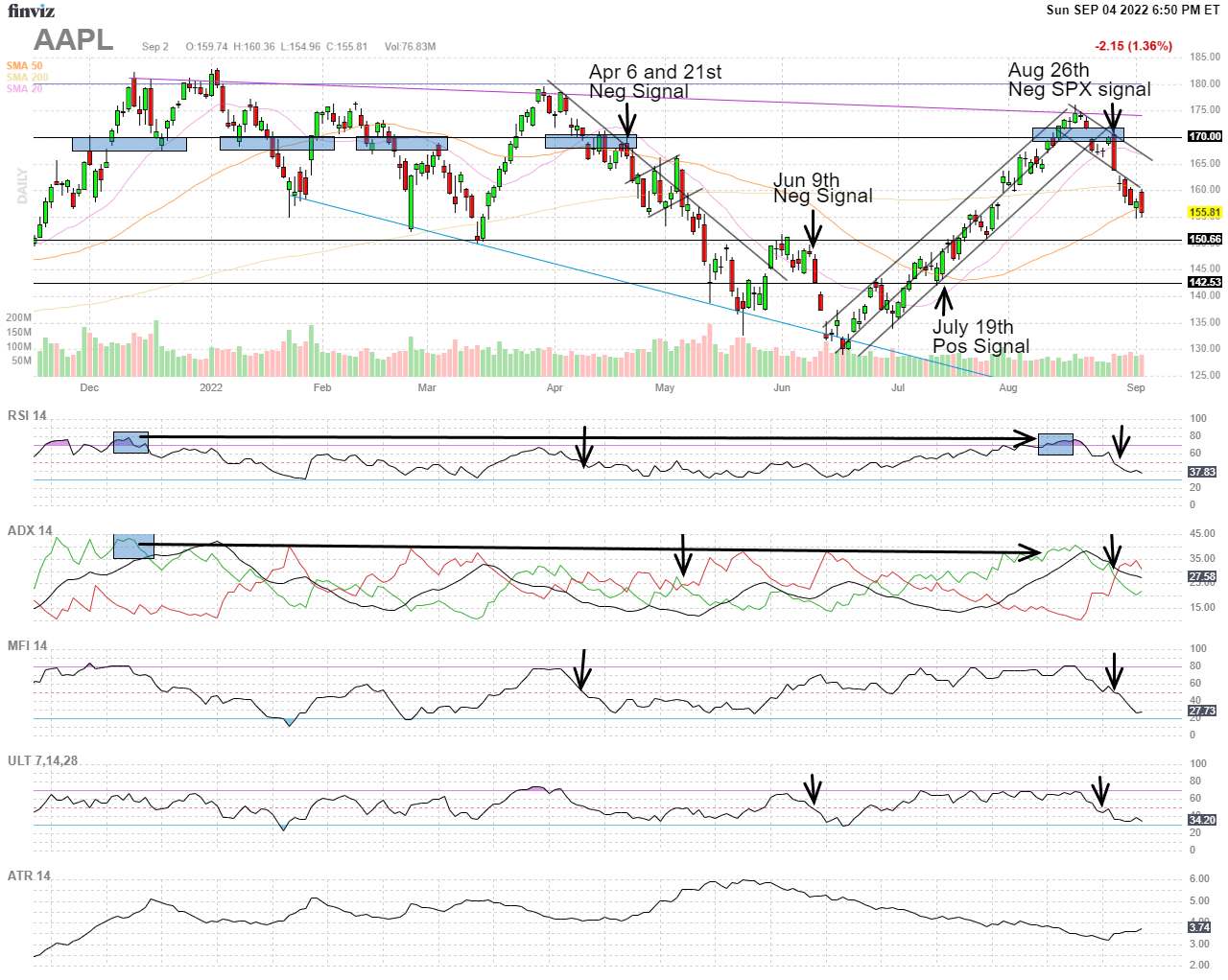
Task: Click the 'Aug' month axis label
Action: click(1007, 387)
